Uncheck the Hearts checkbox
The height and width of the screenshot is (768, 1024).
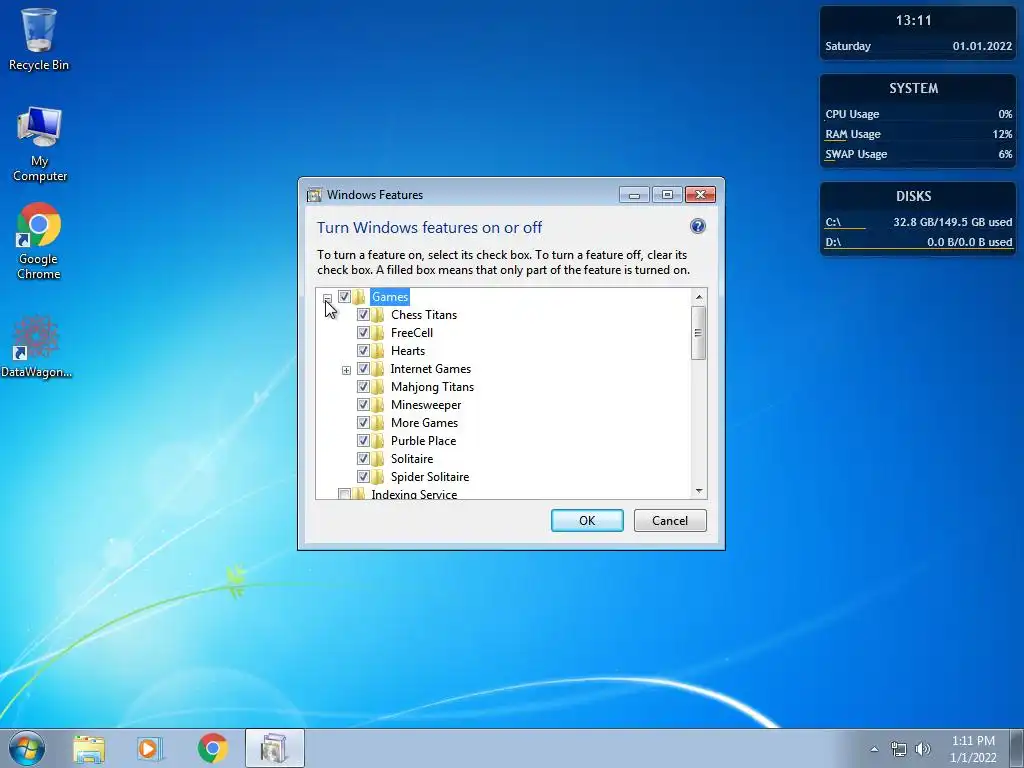click(x=363, y=351)
